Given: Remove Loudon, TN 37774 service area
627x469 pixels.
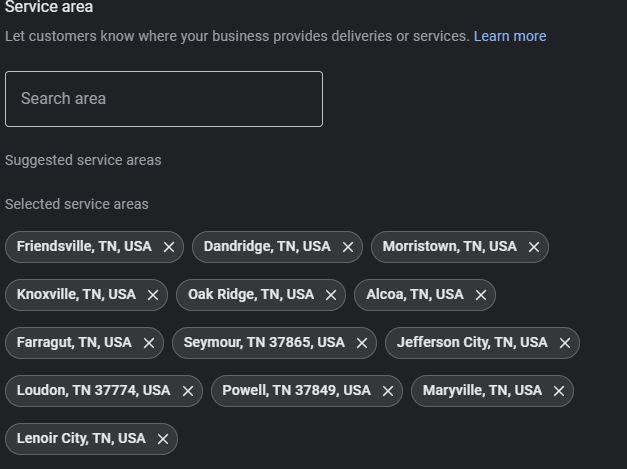Looking at the screenshot, I should [x=188, y=391].
